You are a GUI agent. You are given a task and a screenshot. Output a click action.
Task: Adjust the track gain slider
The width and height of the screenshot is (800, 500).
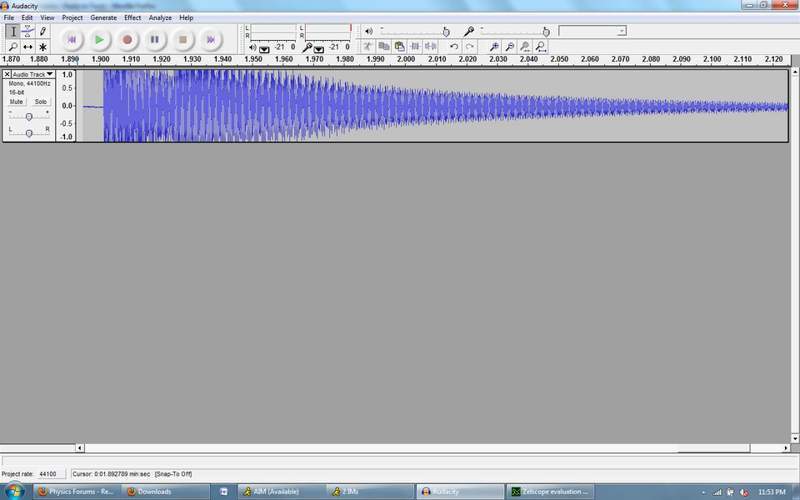coord(29,116)
